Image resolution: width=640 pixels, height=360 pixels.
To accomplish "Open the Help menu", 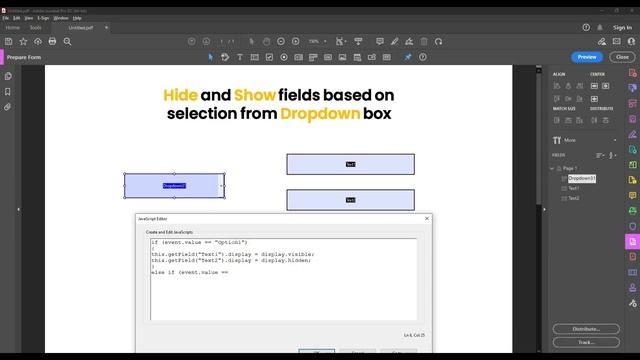I will (x=77, y=18).
